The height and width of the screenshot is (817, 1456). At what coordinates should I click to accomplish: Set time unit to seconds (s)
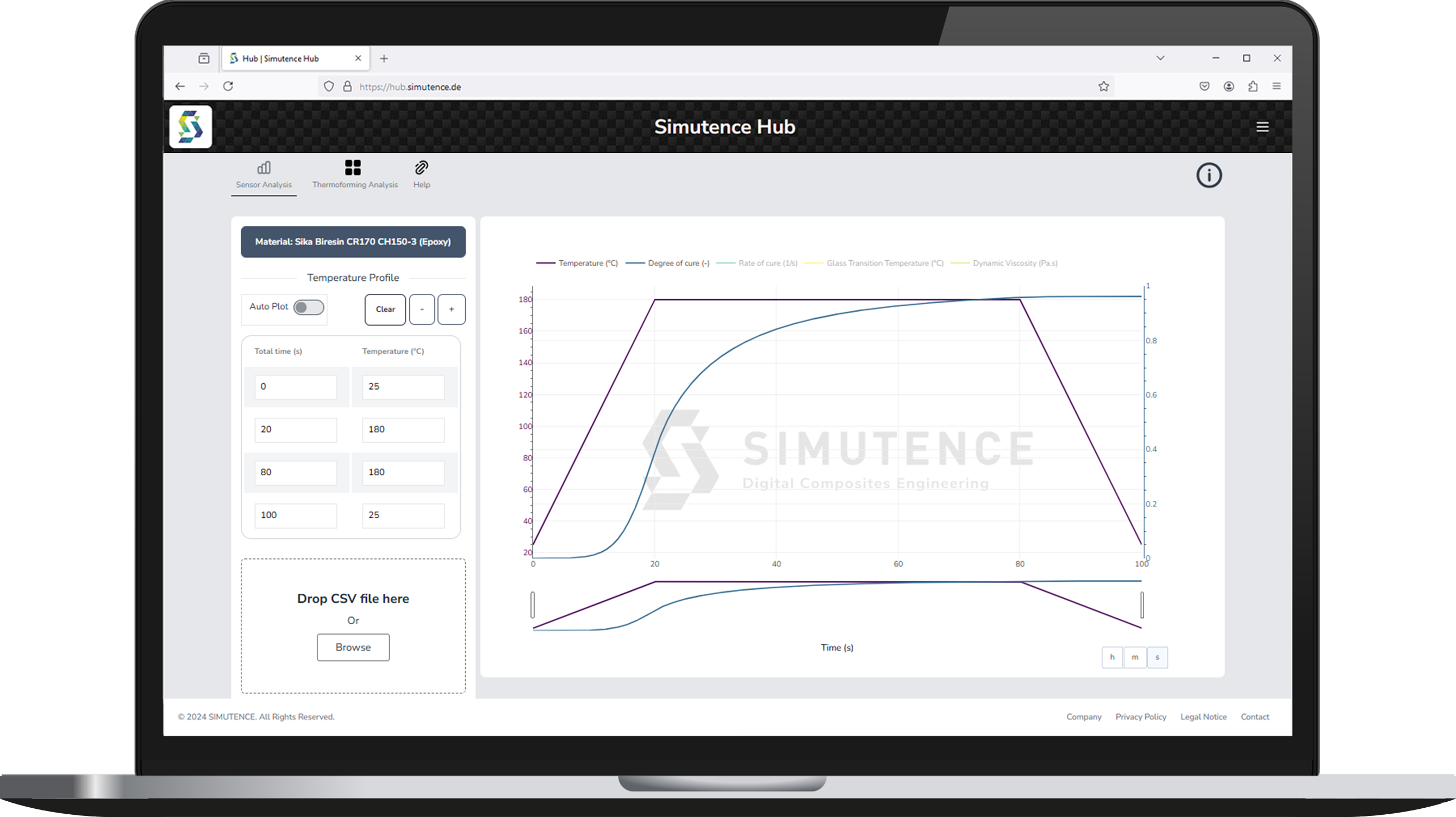tap(1157, 657)
